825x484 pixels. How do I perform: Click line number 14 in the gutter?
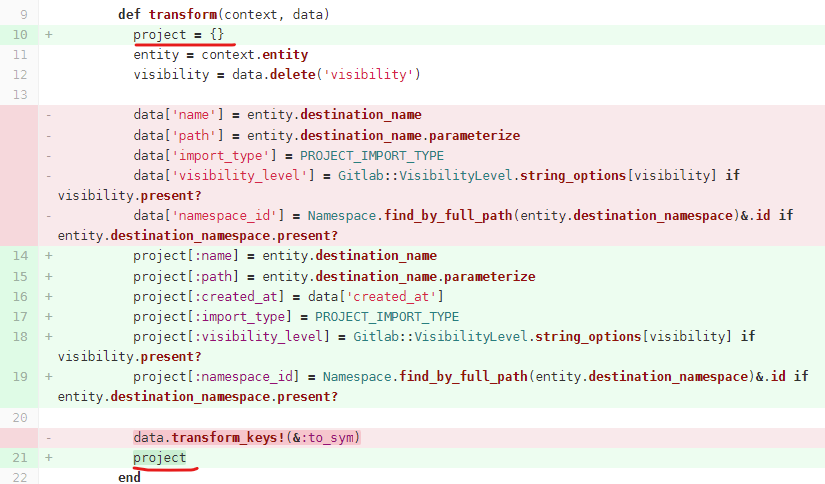[21, 256]
